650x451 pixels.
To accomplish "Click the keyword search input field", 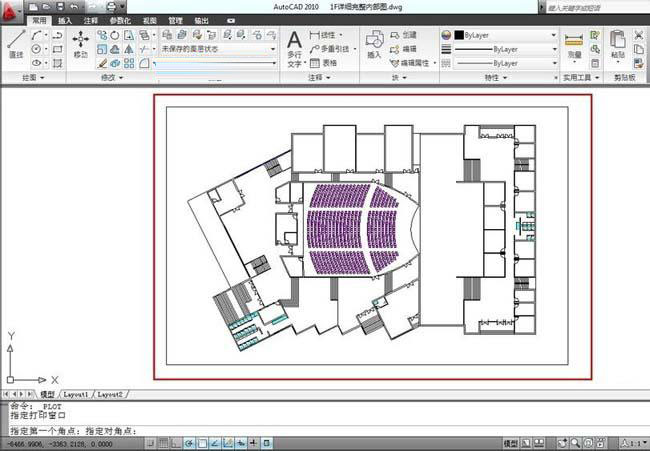I will coord(597,7).
